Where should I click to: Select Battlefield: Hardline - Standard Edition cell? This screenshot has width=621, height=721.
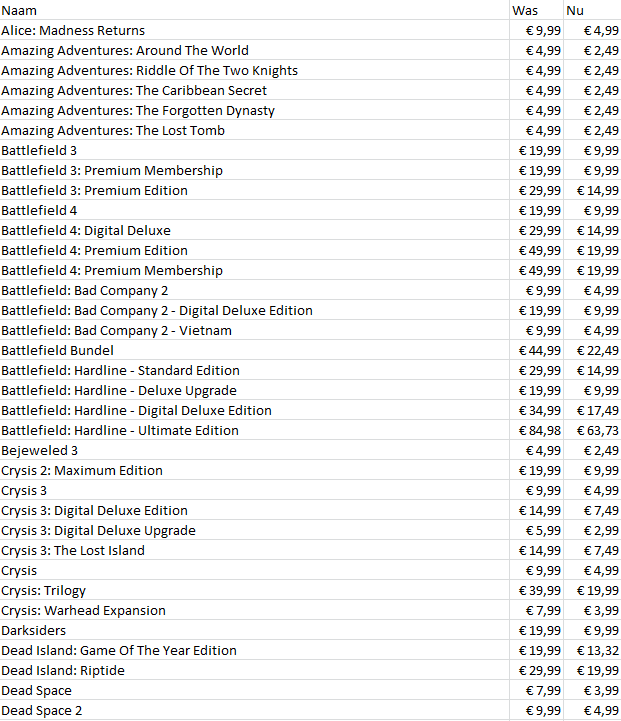(255, 370)
